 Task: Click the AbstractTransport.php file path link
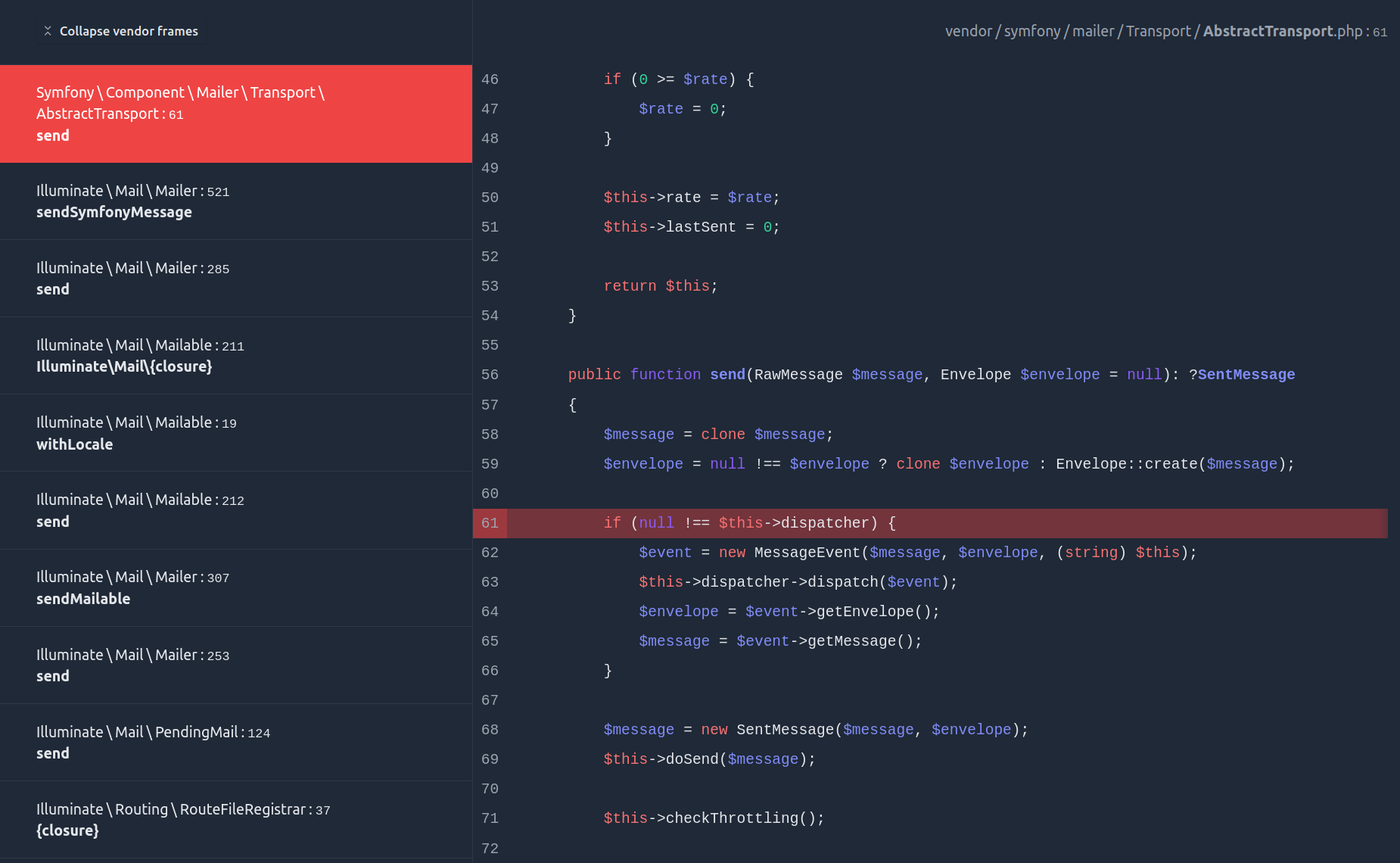(1165, 31)
